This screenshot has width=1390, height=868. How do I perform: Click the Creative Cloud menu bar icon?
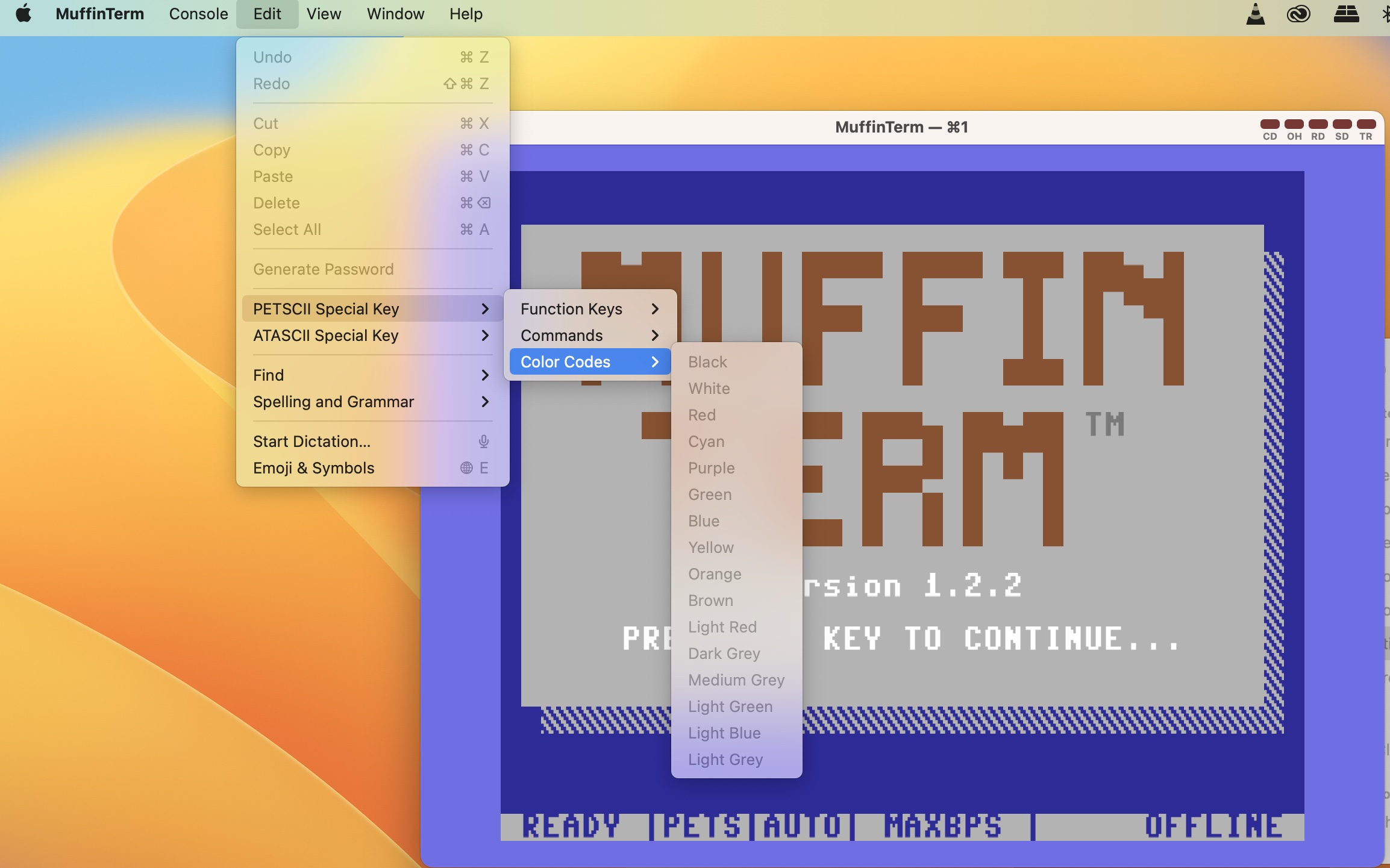coord(1298,14)
